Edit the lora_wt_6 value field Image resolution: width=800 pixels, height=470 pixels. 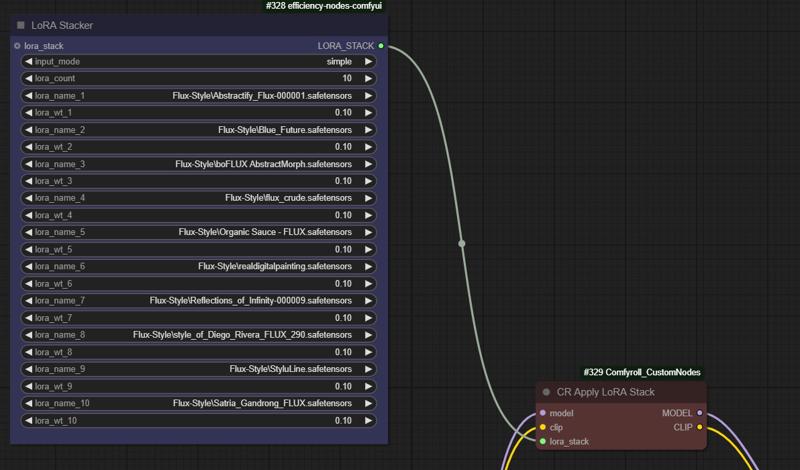point(198,284)
